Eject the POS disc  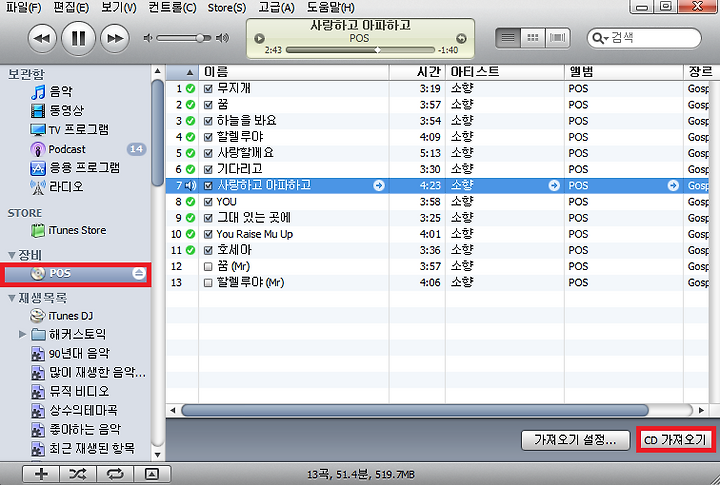(139, 274)
